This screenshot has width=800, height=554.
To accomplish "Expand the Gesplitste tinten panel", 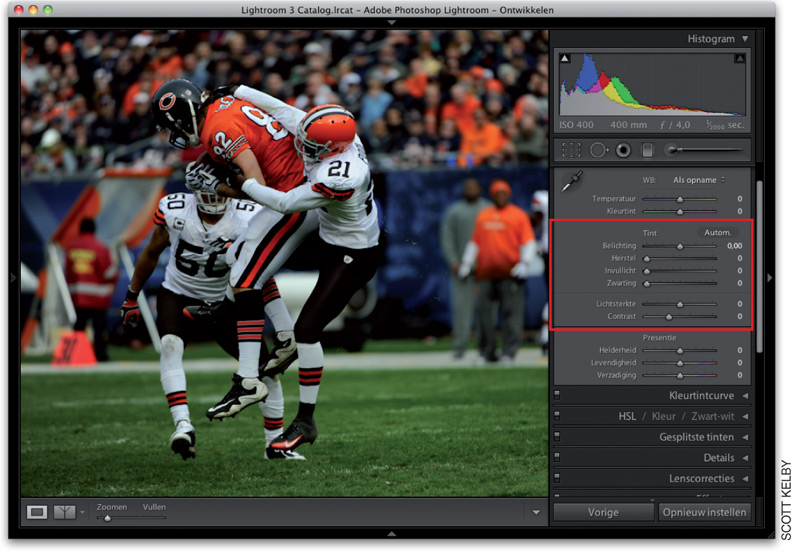I will (745, 437).
